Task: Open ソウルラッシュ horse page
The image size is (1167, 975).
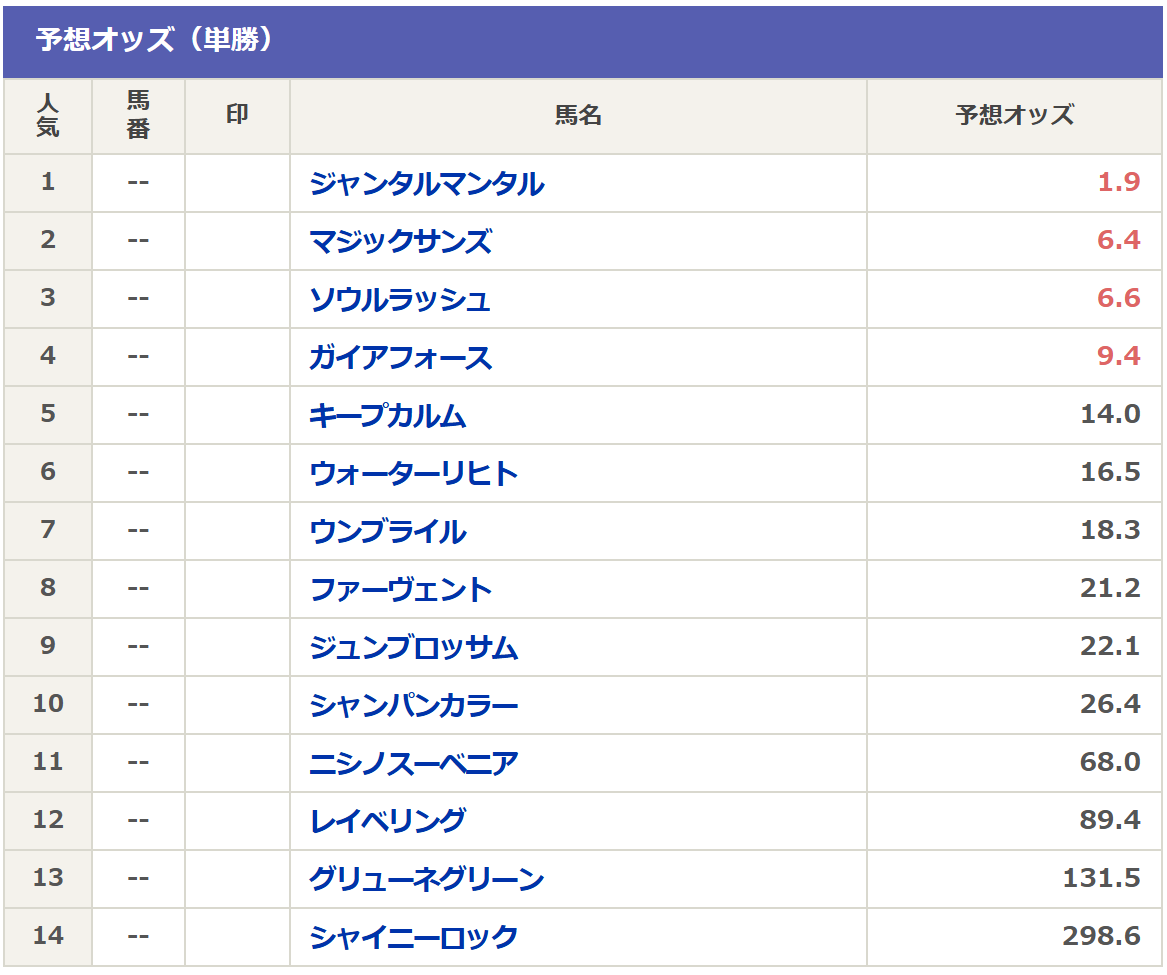Action: [x=400, y=300]
